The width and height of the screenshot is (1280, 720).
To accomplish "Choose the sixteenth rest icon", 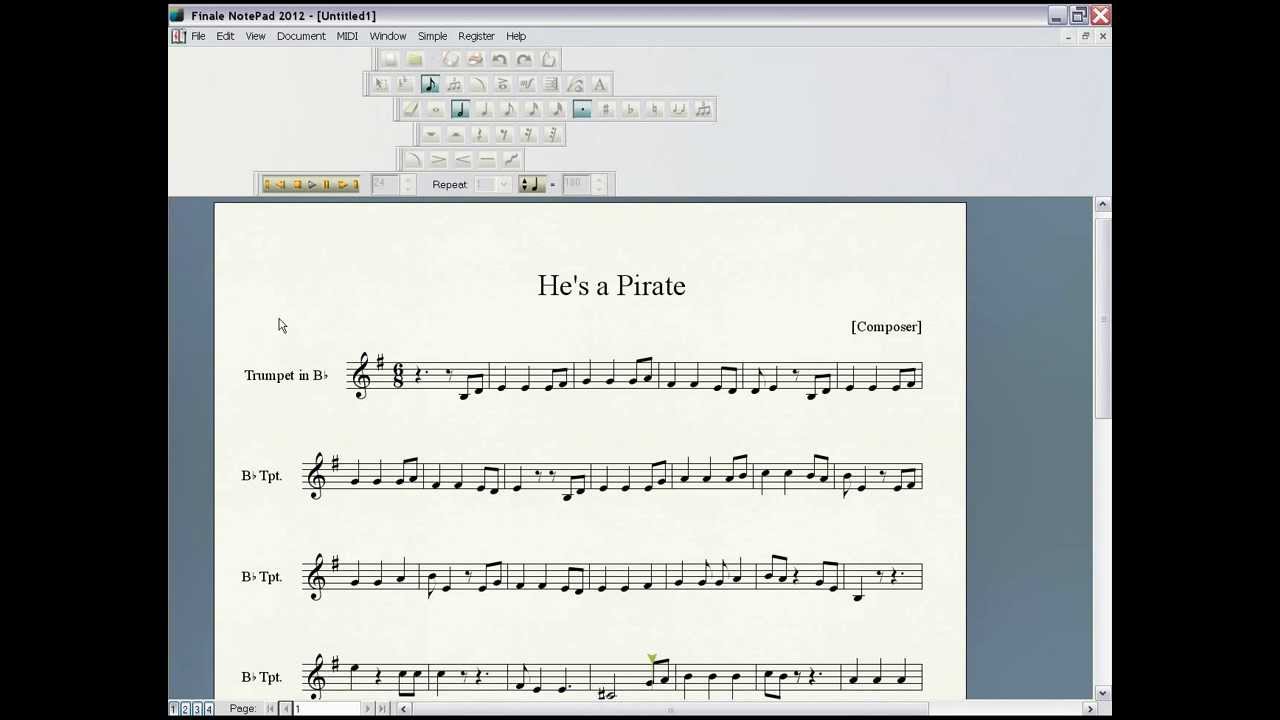I will point(529,135).
